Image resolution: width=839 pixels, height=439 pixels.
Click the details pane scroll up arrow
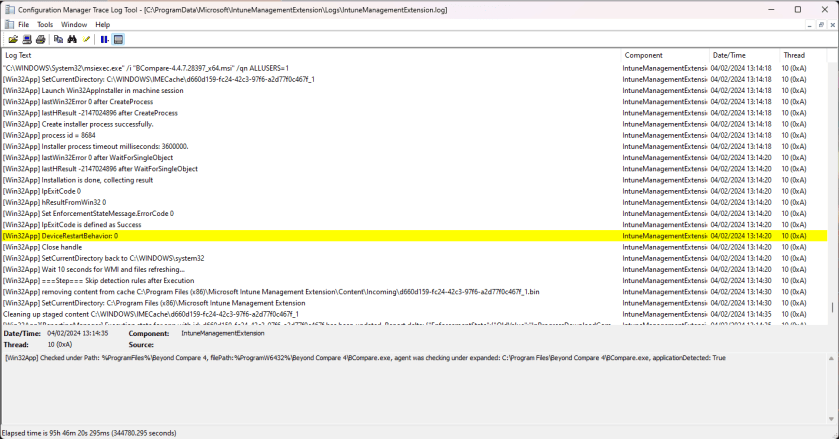tap(831, 358)
